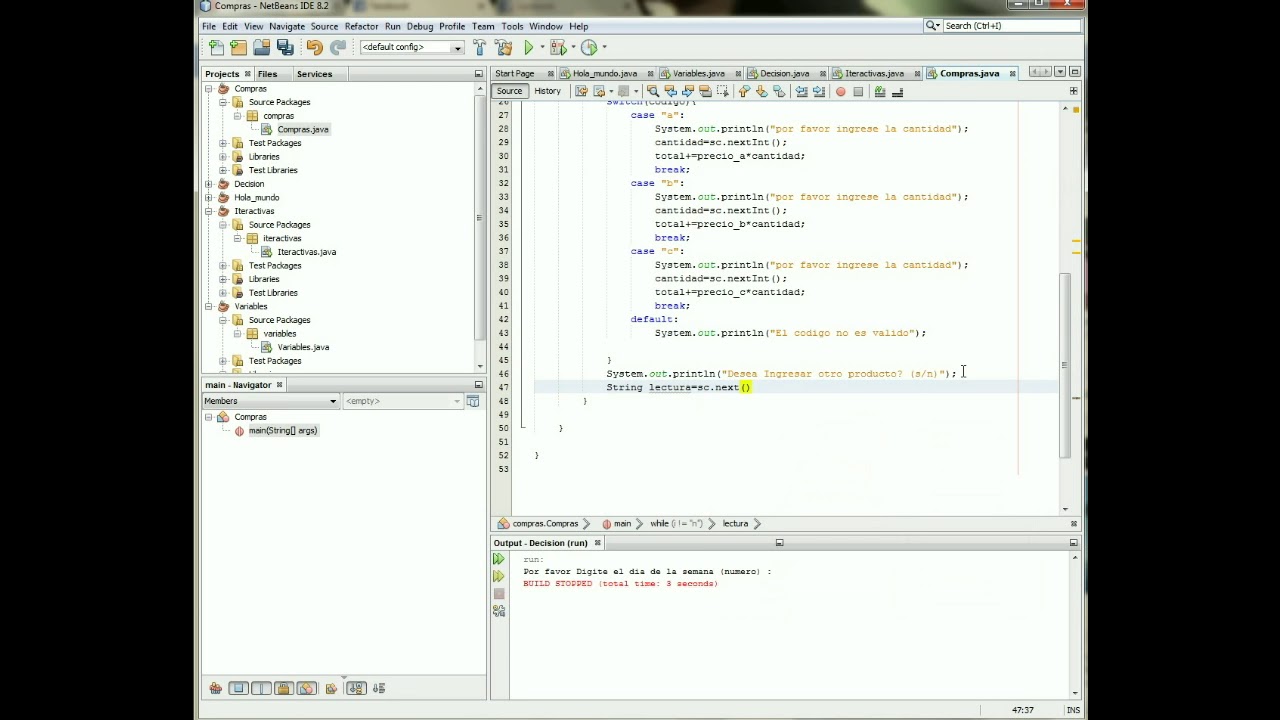The image size is (1280, 720).
Task: Run the project with green play icon
Action: point(529,47)
